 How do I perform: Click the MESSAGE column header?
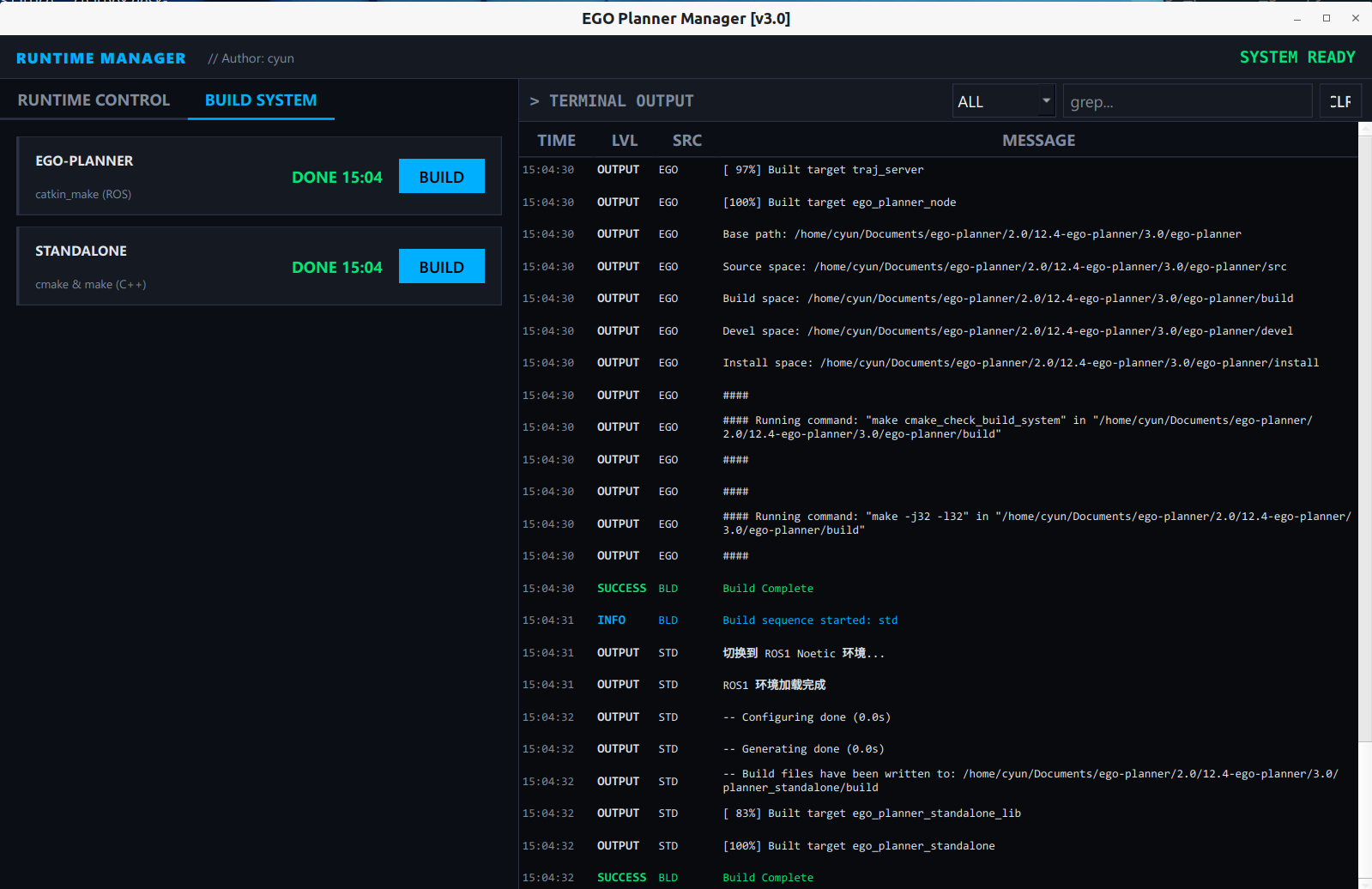(1038, 141)
